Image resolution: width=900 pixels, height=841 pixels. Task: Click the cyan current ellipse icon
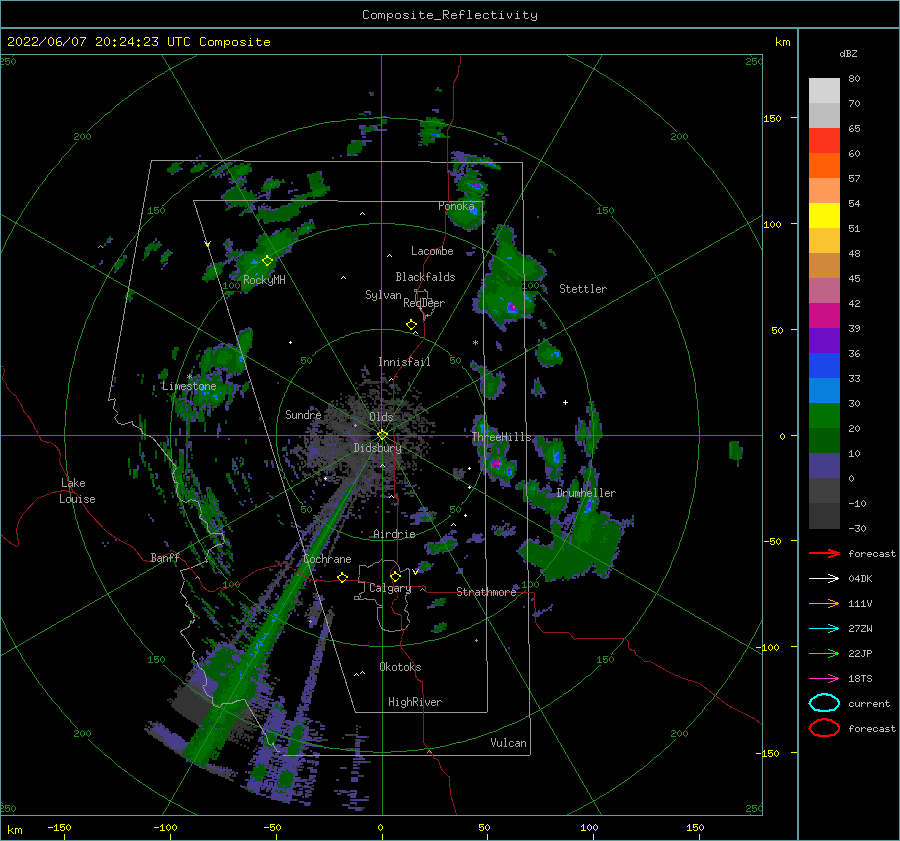(x=824, y=703)
